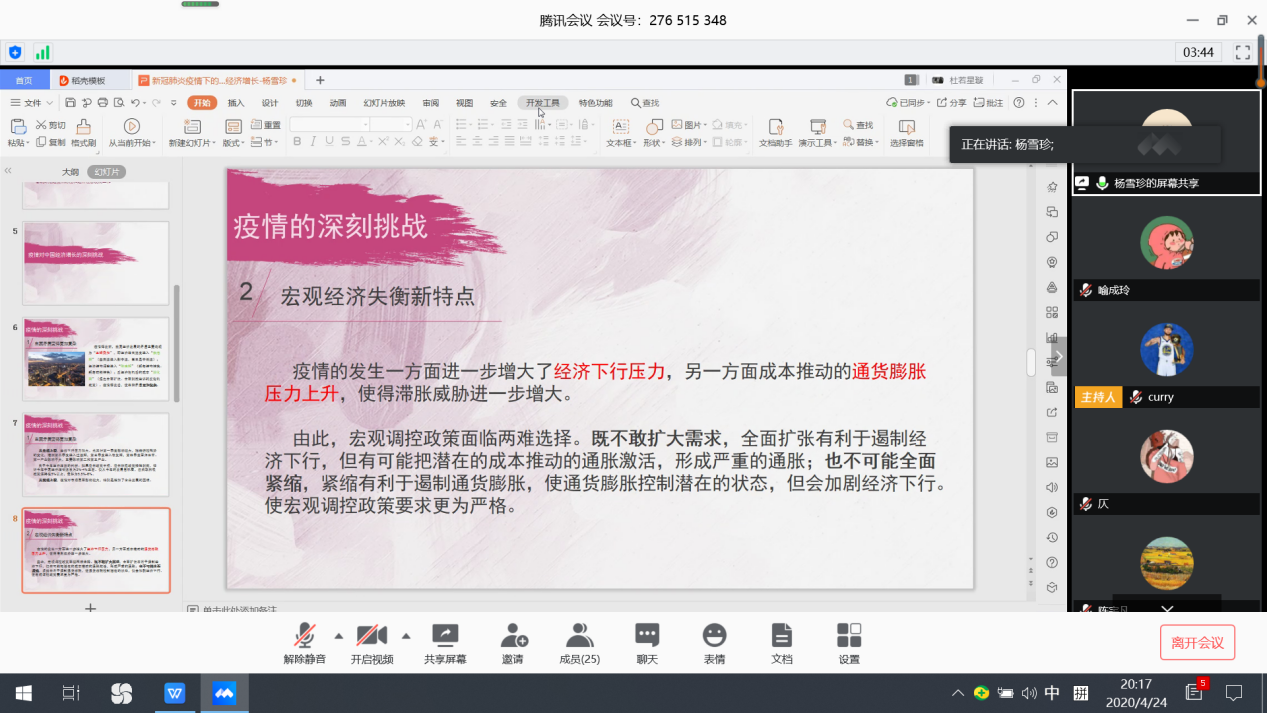Open the Emoji (表情) reactions icon

[x=714, y=635]
